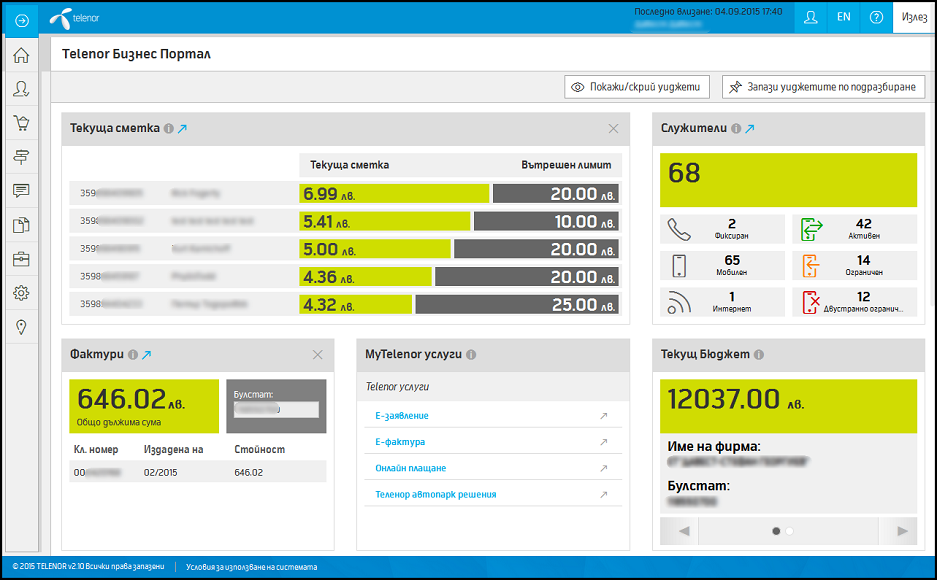Screen dimensions: 937x580
Task: Click the Кл. номер column header
Action: click(96, 449)
